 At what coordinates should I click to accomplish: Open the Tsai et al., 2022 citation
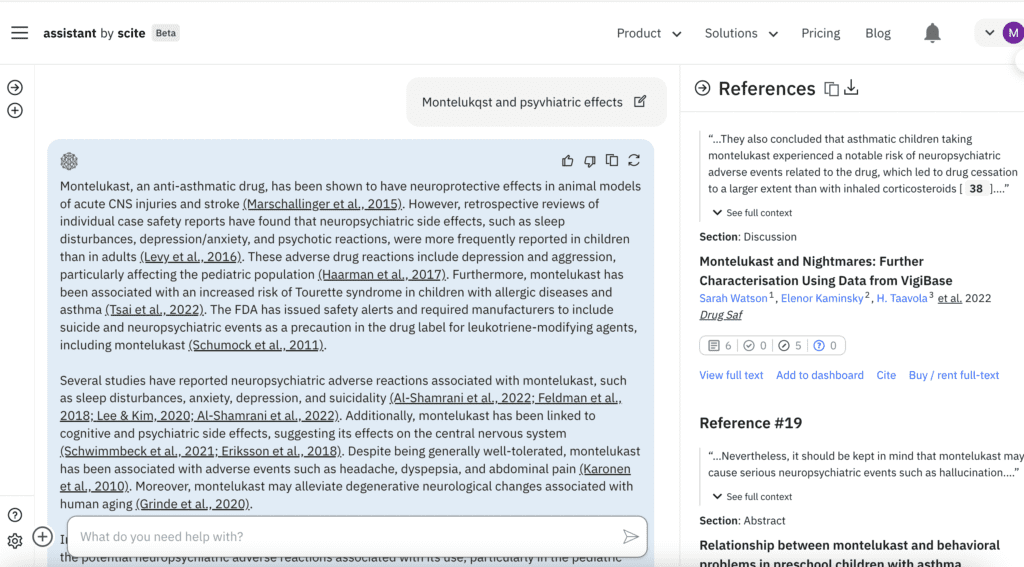click(155, 310)
